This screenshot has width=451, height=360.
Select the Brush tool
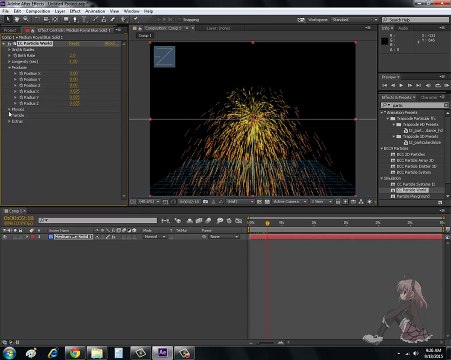point(95,20)
